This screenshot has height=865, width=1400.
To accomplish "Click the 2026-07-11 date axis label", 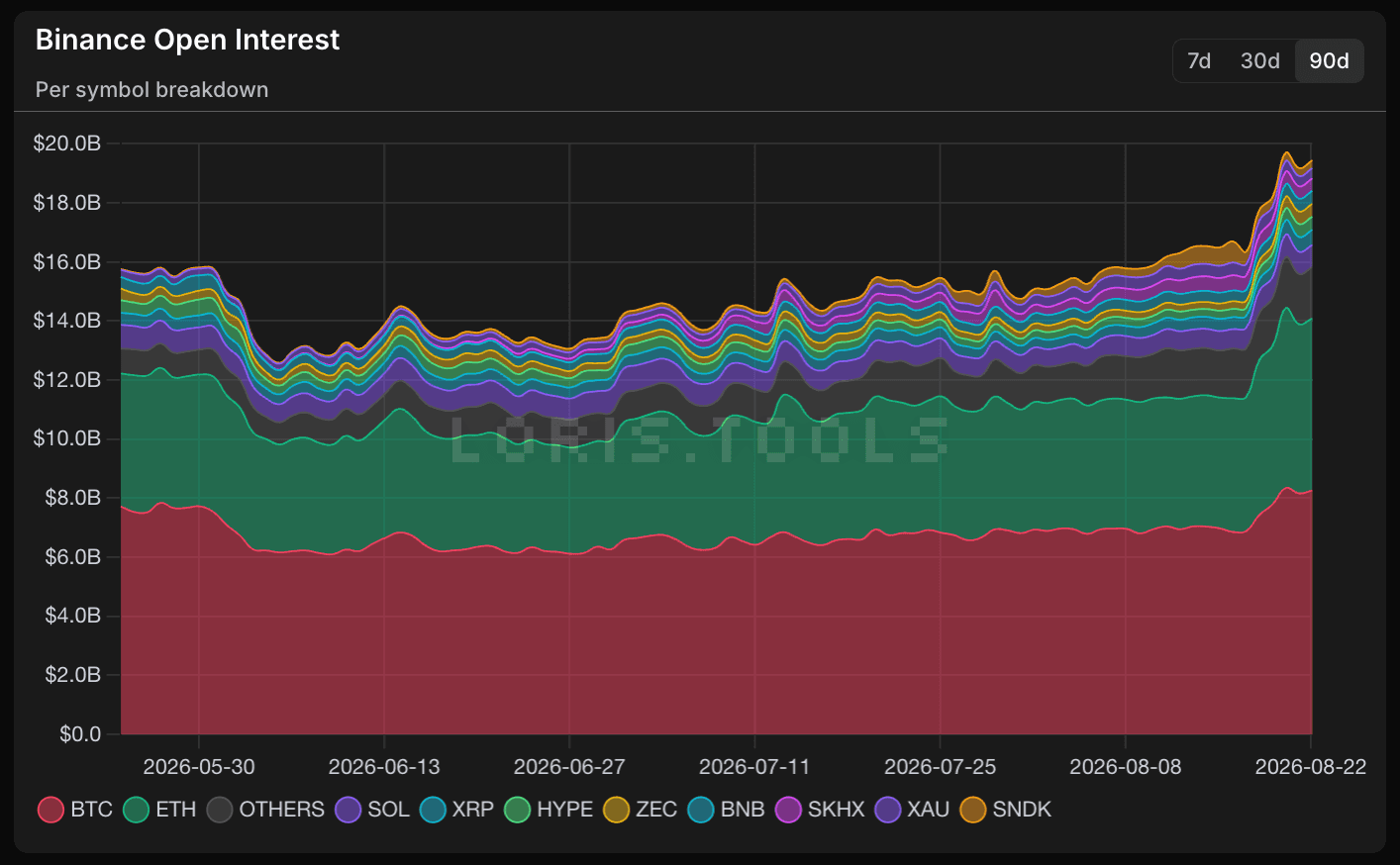I will pos(754,767).
